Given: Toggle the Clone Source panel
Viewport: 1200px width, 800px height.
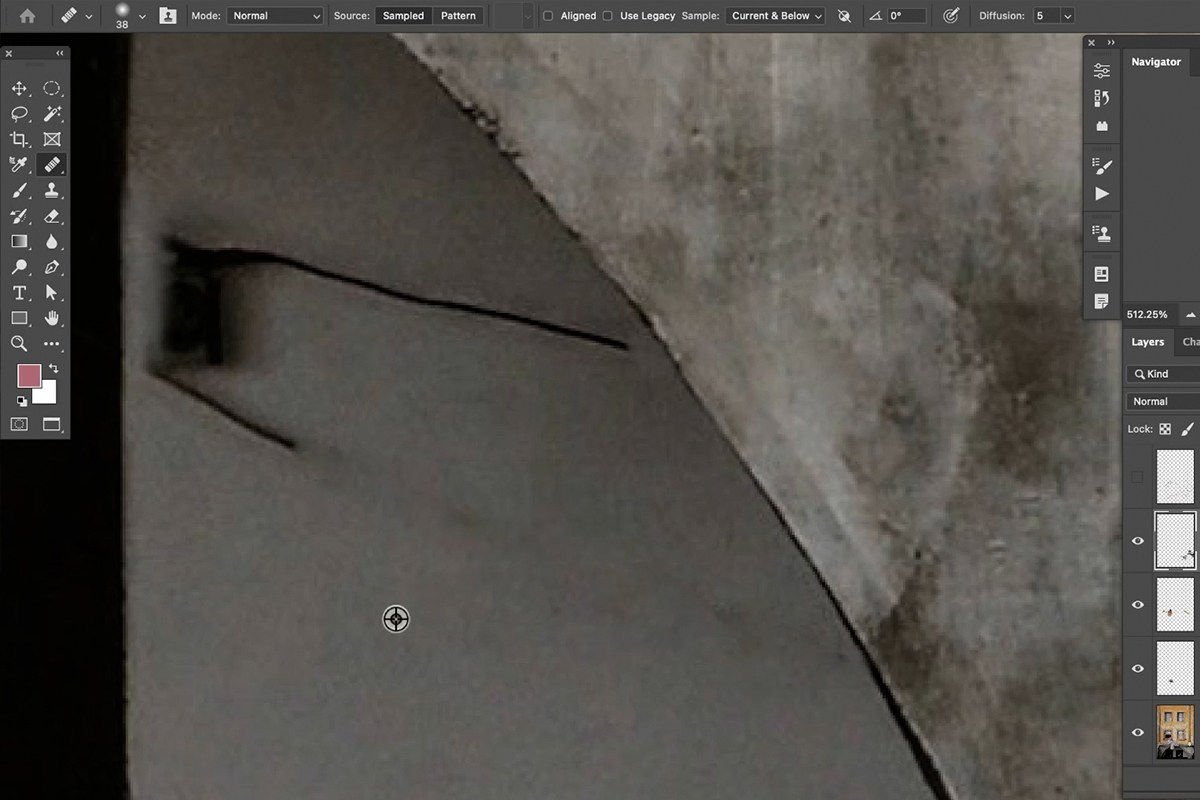Looking at the screenshot, I should [x=168, y=16].
